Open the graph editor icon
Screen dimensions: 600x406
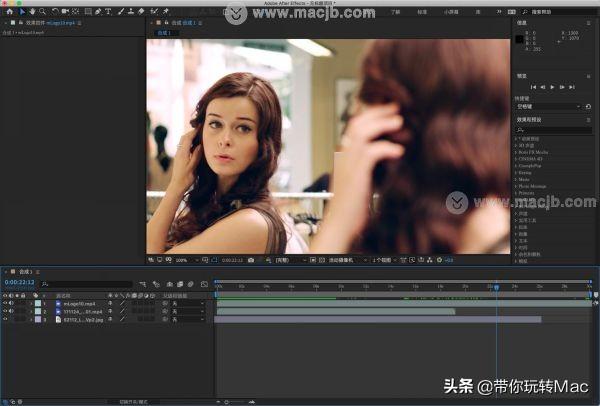pos(204,284)
